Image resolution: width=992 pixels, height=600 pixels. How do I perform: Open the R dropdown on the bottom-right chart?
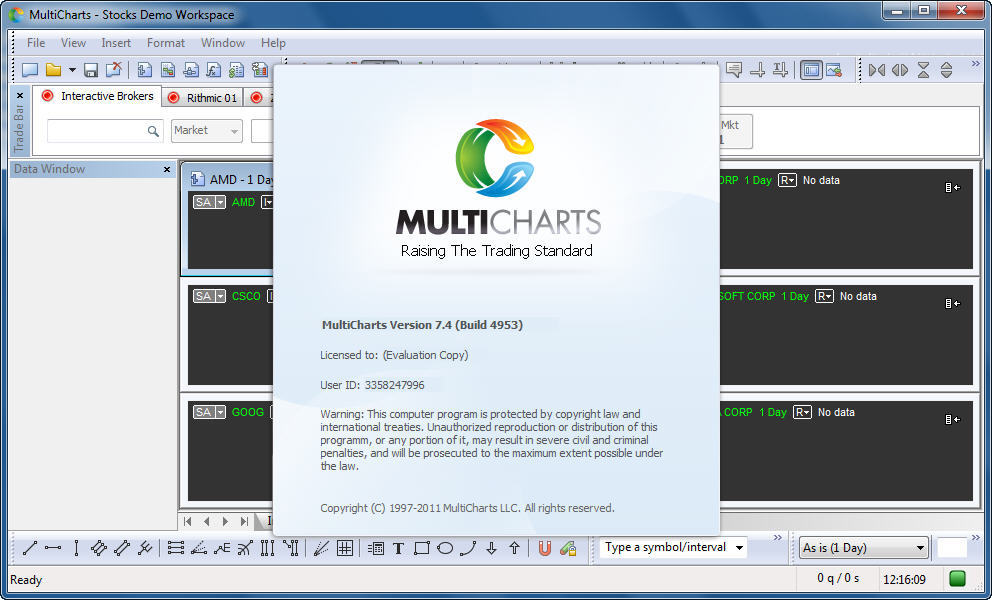[x=802, y=412]
